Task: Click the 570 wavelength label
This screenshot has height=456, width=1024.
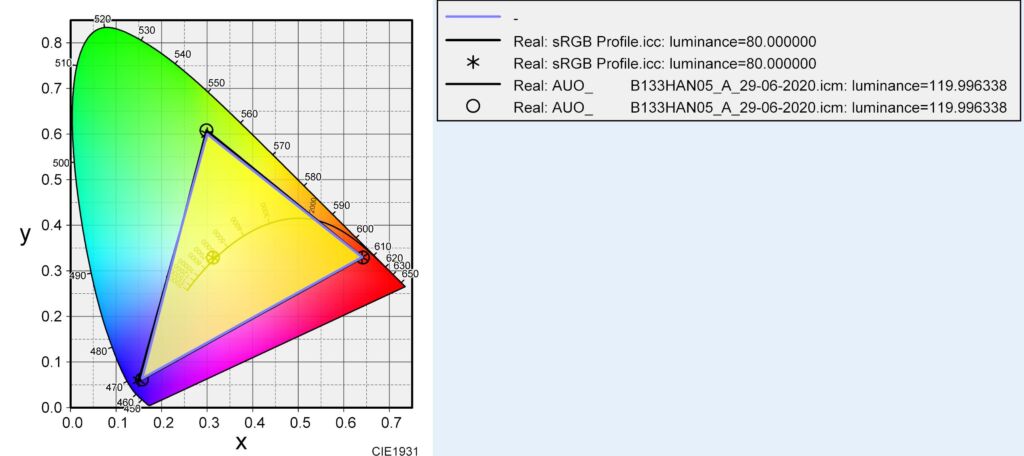Action: pos(281,146)
